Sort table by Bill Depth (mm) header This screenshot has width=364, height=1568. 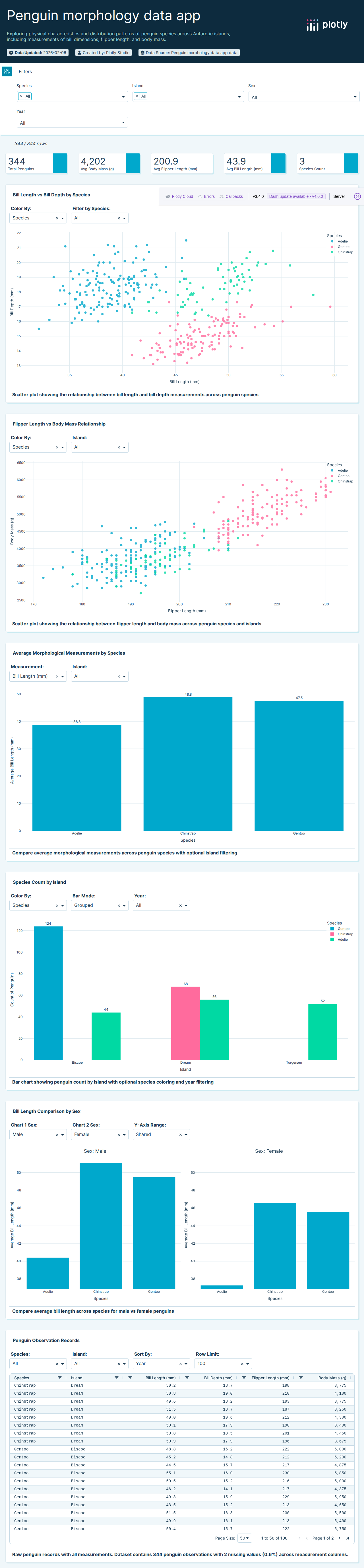218,1378
